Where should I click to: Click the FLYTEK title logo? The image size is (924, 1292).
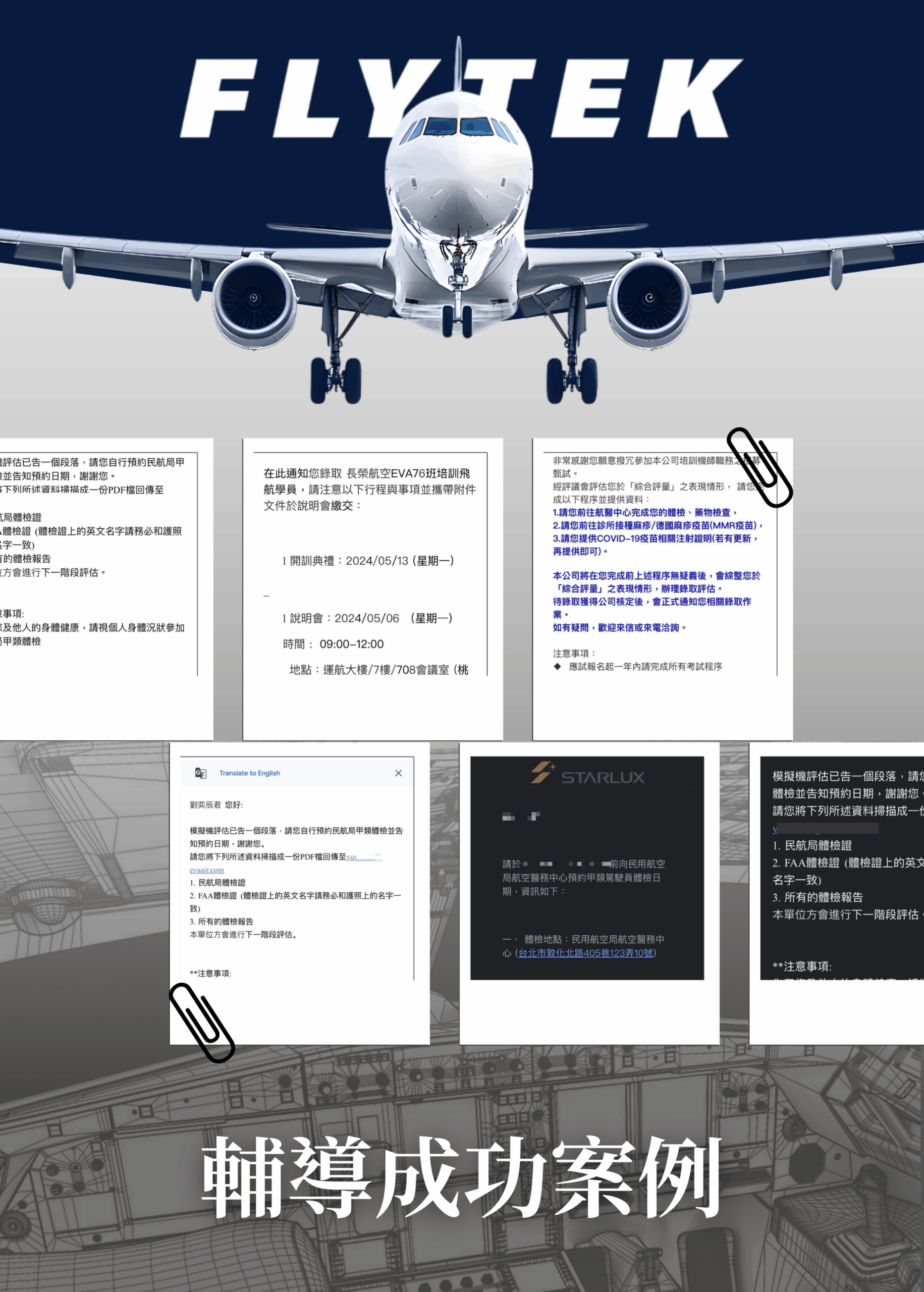pos(461,98)
